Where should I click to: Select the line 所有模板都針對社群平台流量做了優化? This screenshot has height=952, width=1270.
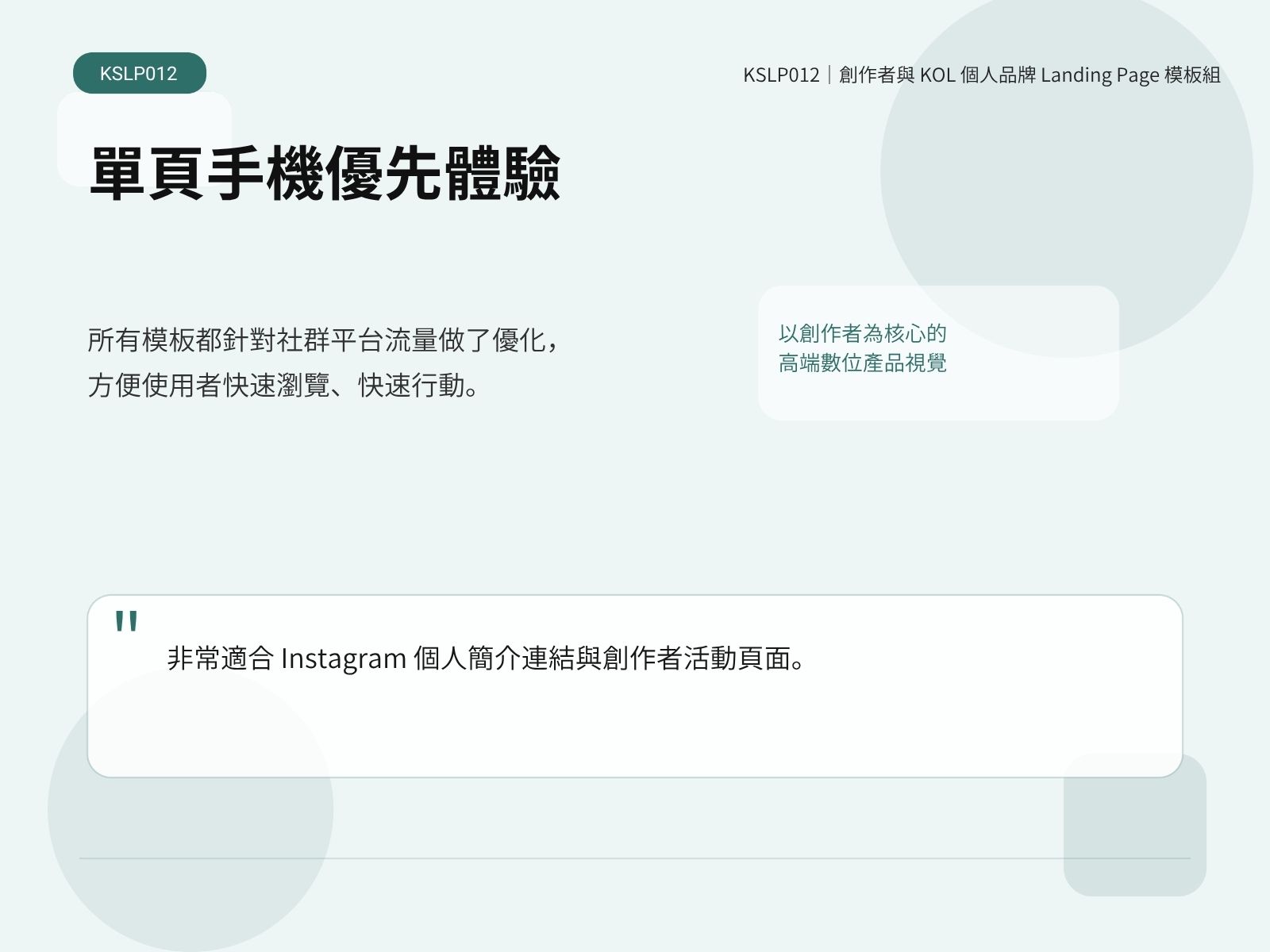coord(317,340)
